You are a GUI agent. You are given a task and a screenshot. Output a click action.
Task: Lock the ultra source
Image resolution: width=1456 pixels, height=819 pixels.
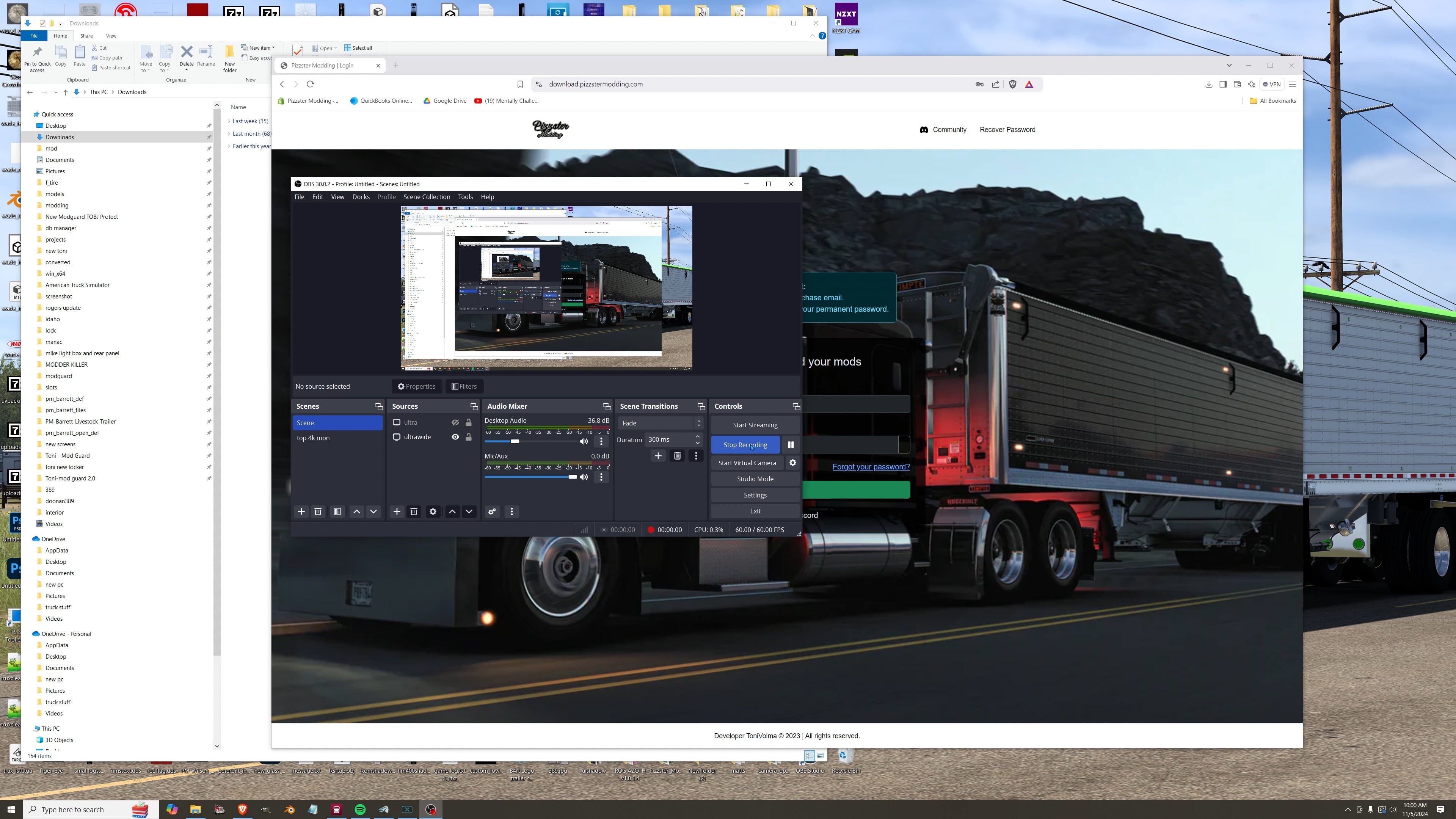click(x=468, y=422)
